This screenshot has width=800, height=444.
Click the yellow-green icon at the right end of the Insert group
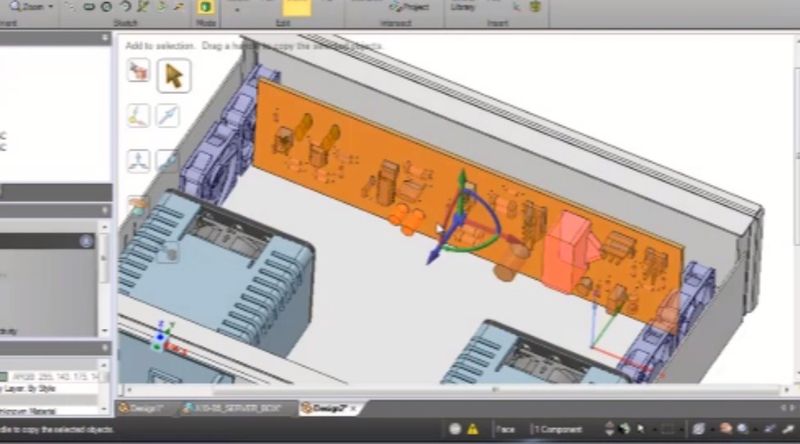[535, 7]
